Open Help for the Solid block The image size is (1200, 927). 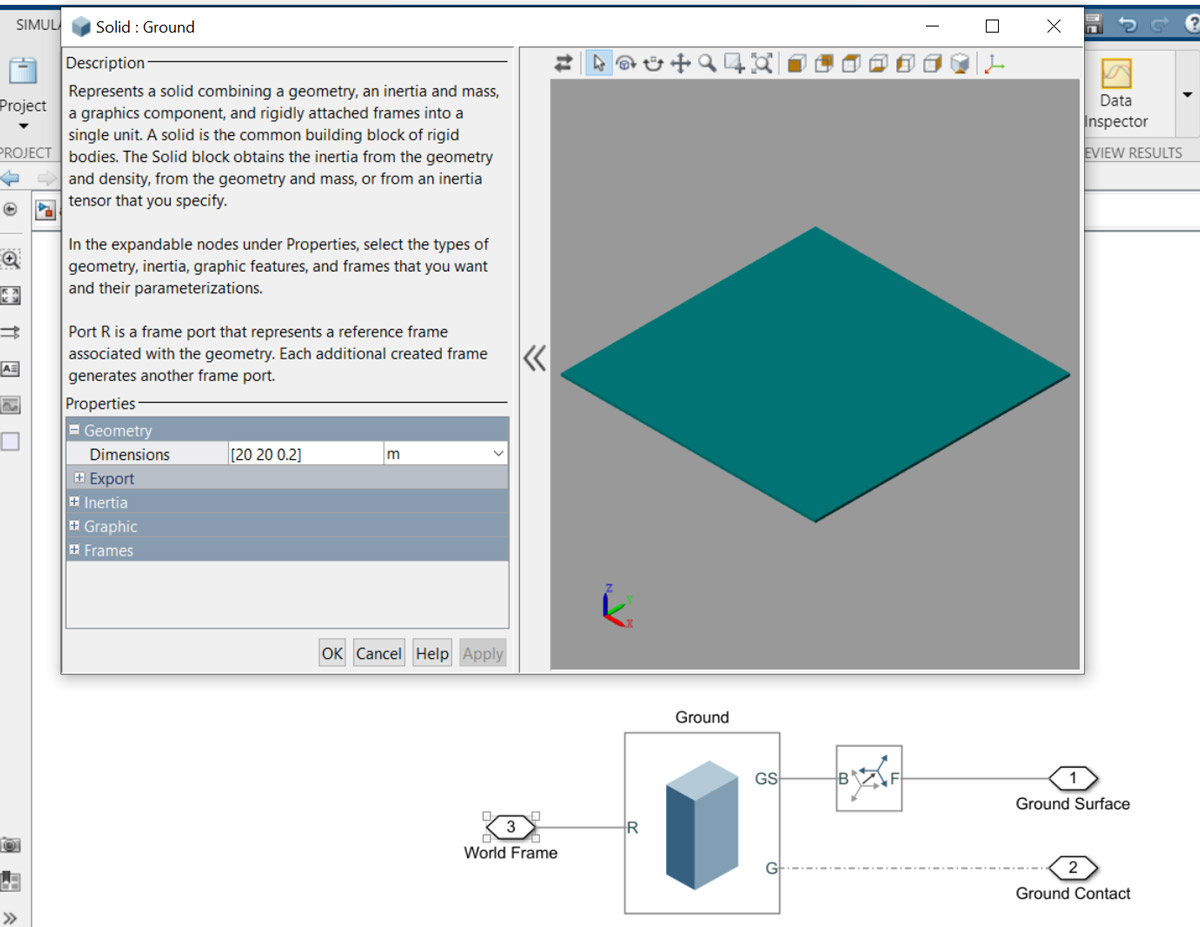[x=432, y=653]
